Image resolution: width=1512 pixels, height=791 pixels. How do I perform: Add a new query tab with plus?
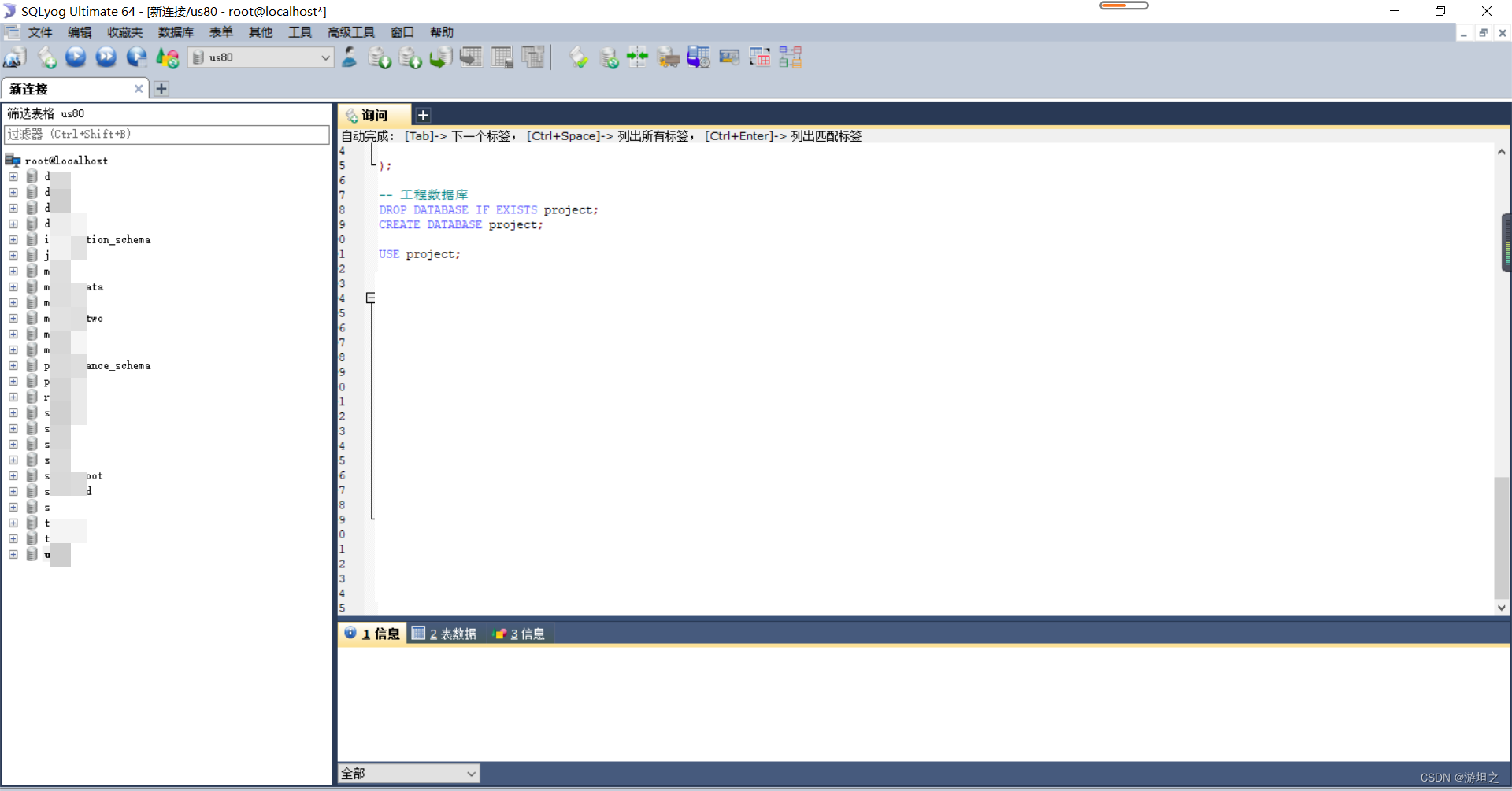click(x=423, y=115)
